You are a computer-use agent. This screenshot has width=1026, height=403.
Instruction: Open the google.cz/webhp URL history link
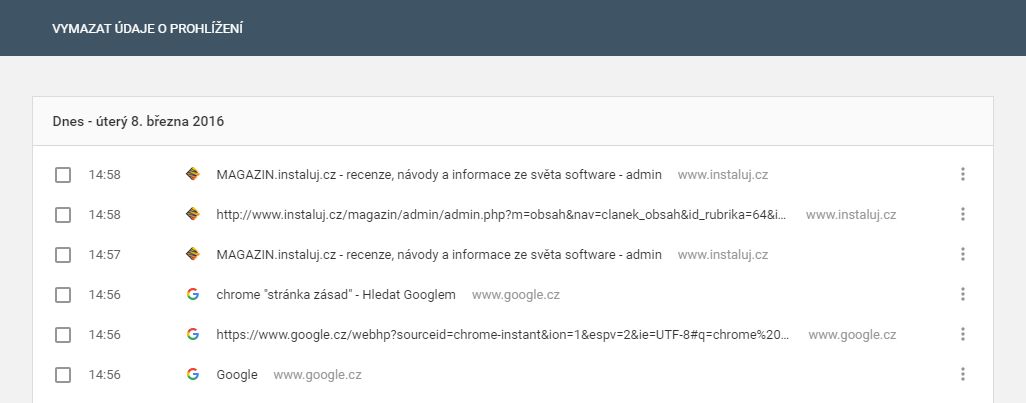pos(501,334)
